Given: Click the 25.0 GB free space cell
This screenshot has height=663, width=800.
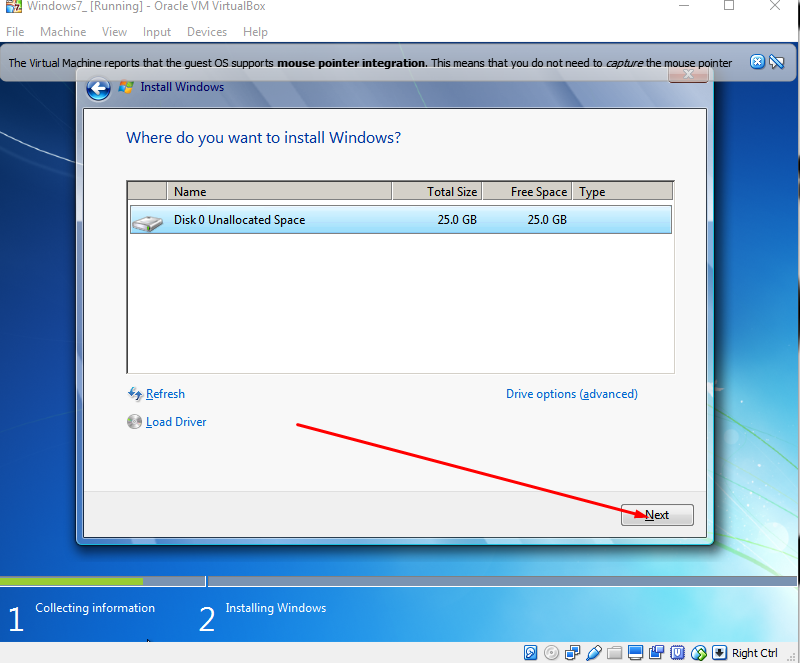Looking at the screenshot, I should coord(547,219).
